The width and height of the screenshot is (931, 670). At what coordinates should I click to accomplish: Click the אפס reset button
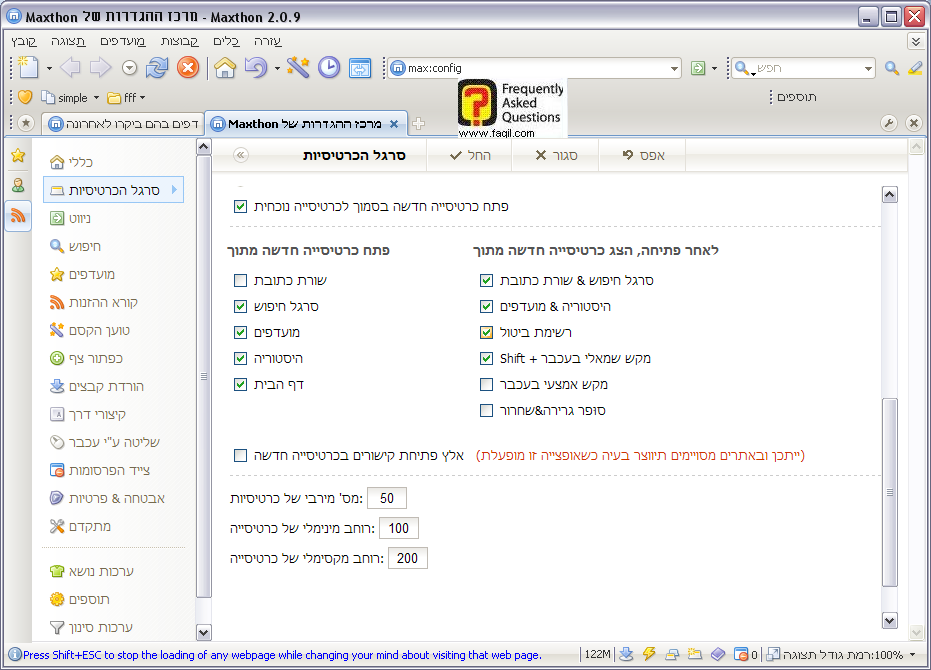(642, 155)
